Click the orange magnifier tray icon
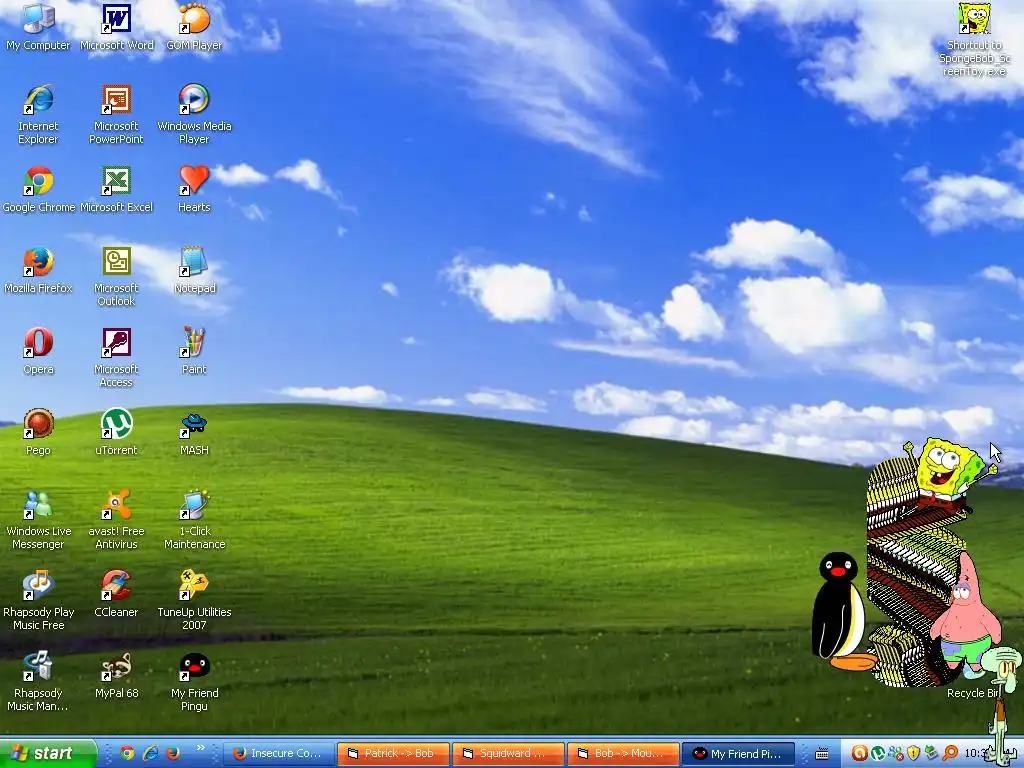The image size is (1024, 768). pos(950,754)
